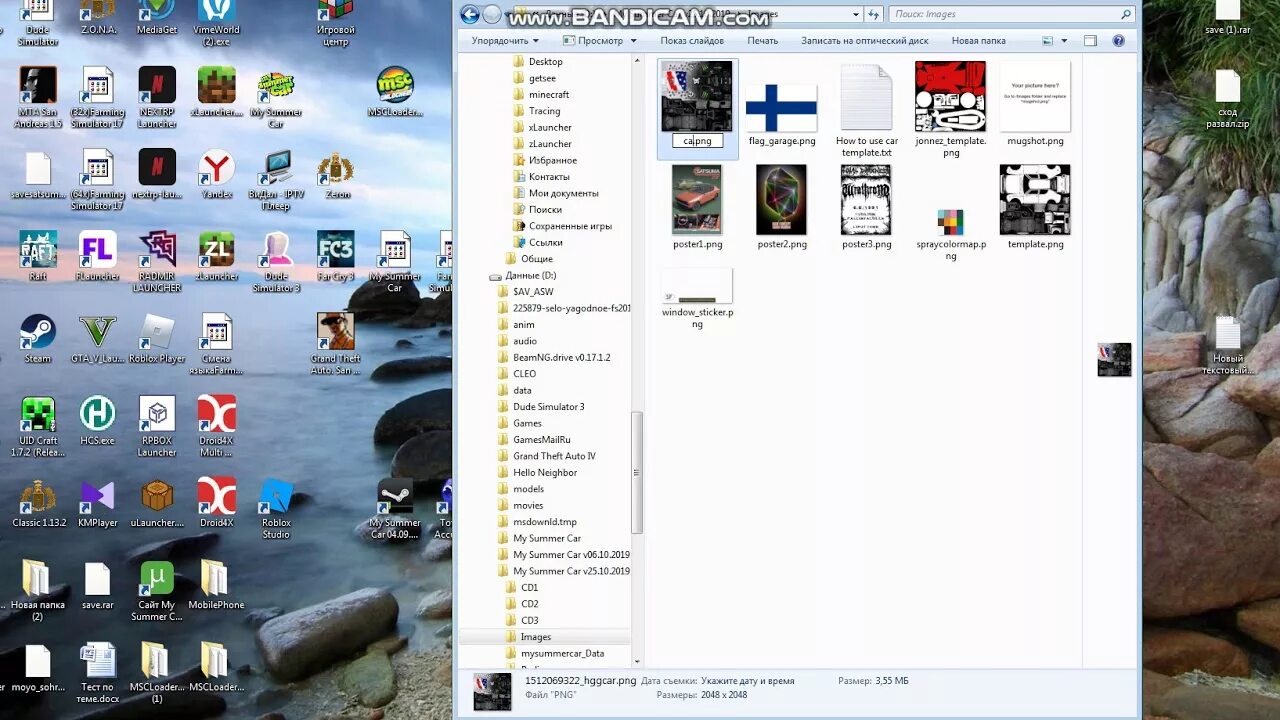The width and height of the screenshot is (1280, 720).
Task: Open the MTA San Andreas 1.5 shortcut
Action: 38,98
